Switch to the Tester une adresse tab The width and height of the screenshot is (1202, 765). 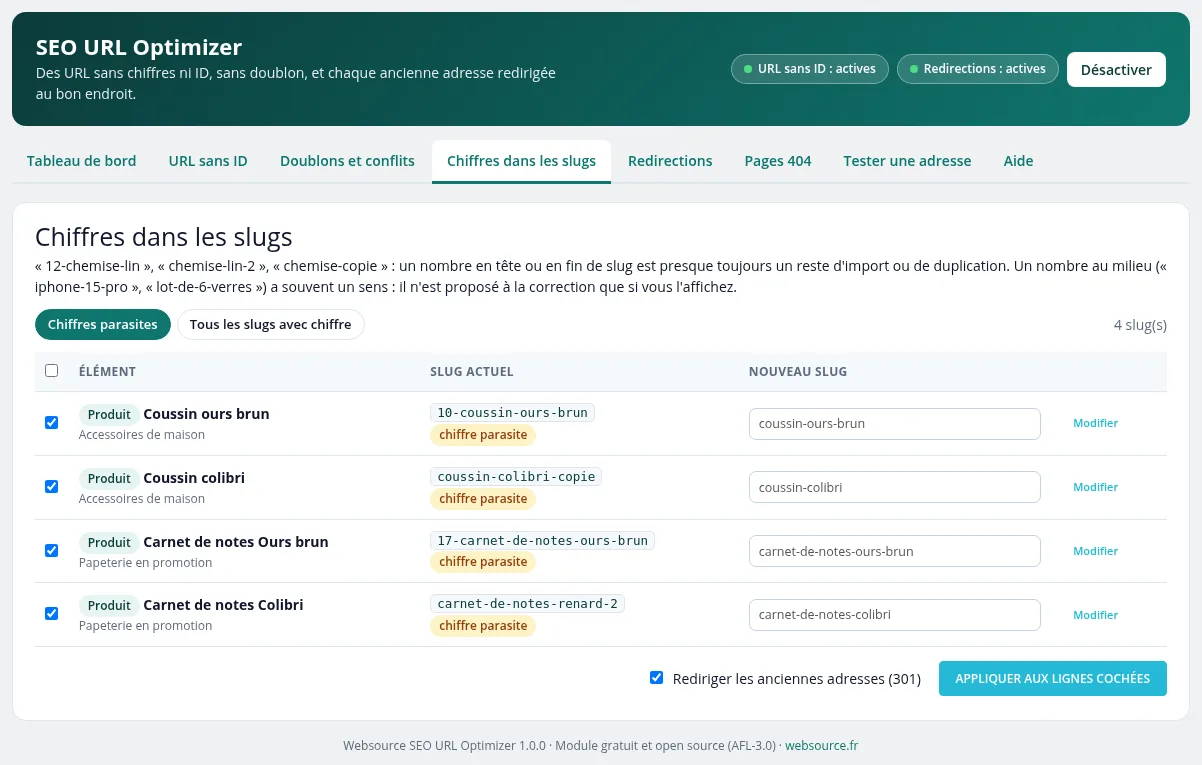(907, 161)
